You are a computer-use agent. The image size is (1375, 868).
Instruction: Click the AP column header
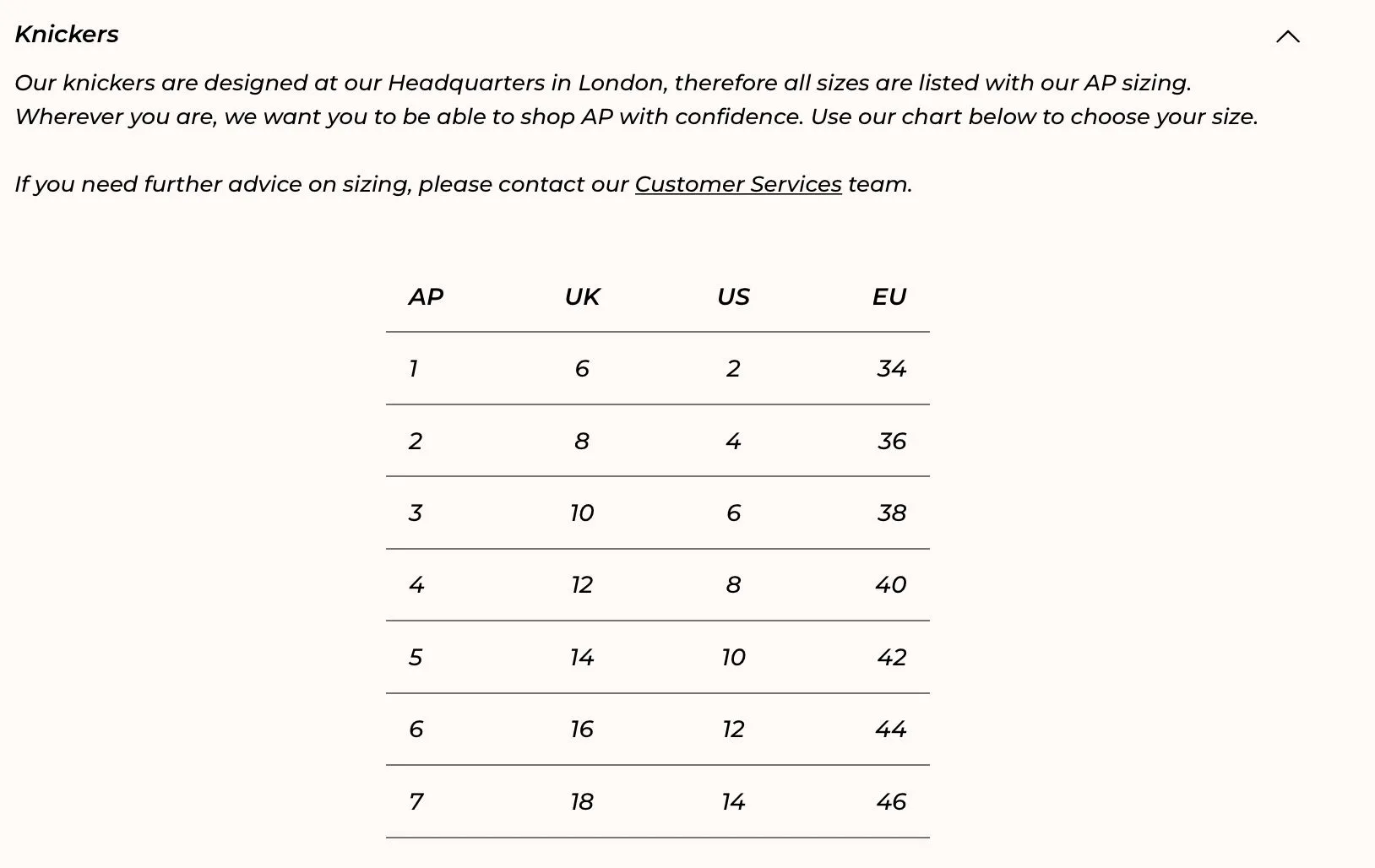426,297
